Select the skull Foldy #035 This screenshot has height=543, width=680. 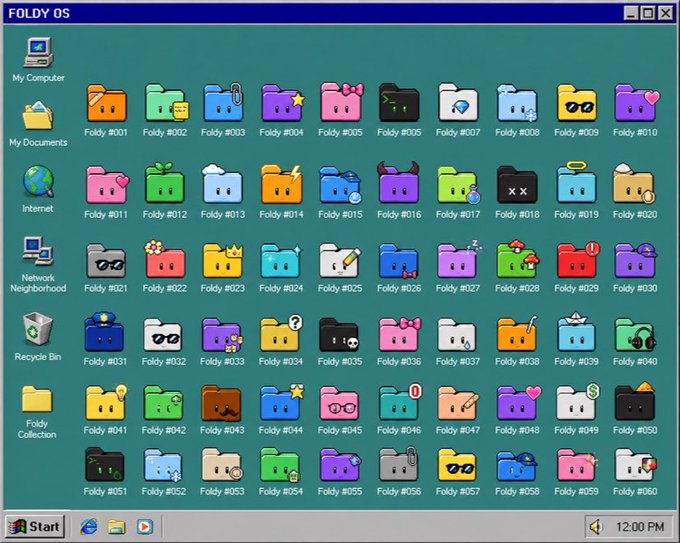339,334
